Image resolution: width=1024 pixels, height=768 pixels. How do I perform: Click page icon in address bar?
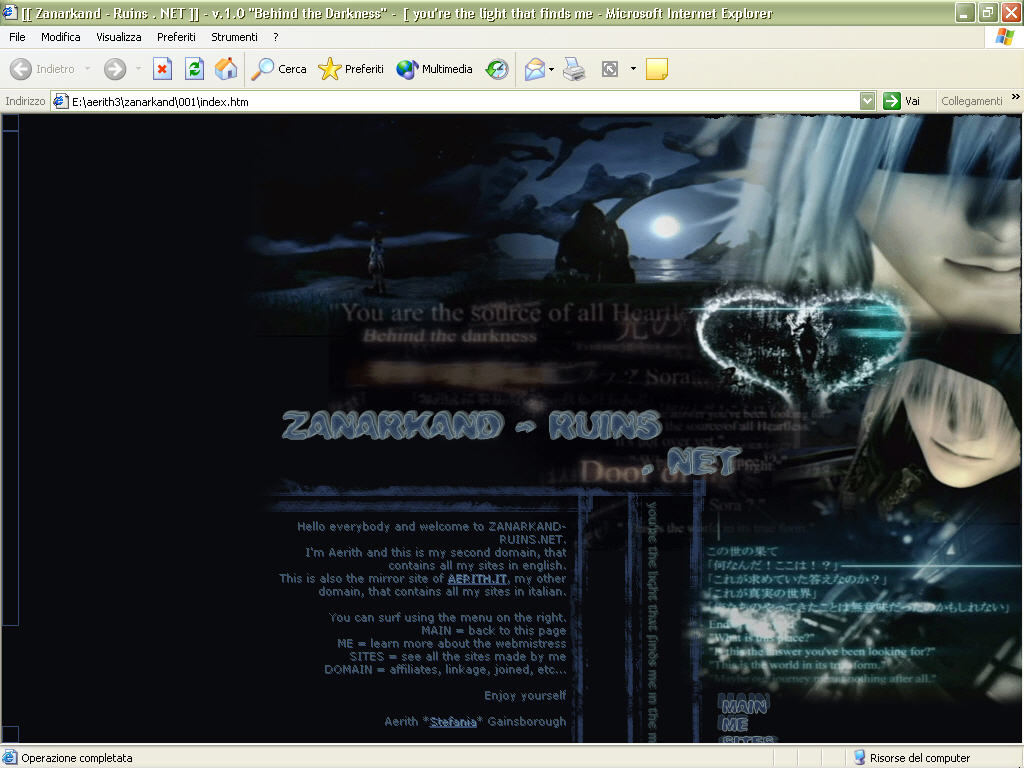[61, 101]
